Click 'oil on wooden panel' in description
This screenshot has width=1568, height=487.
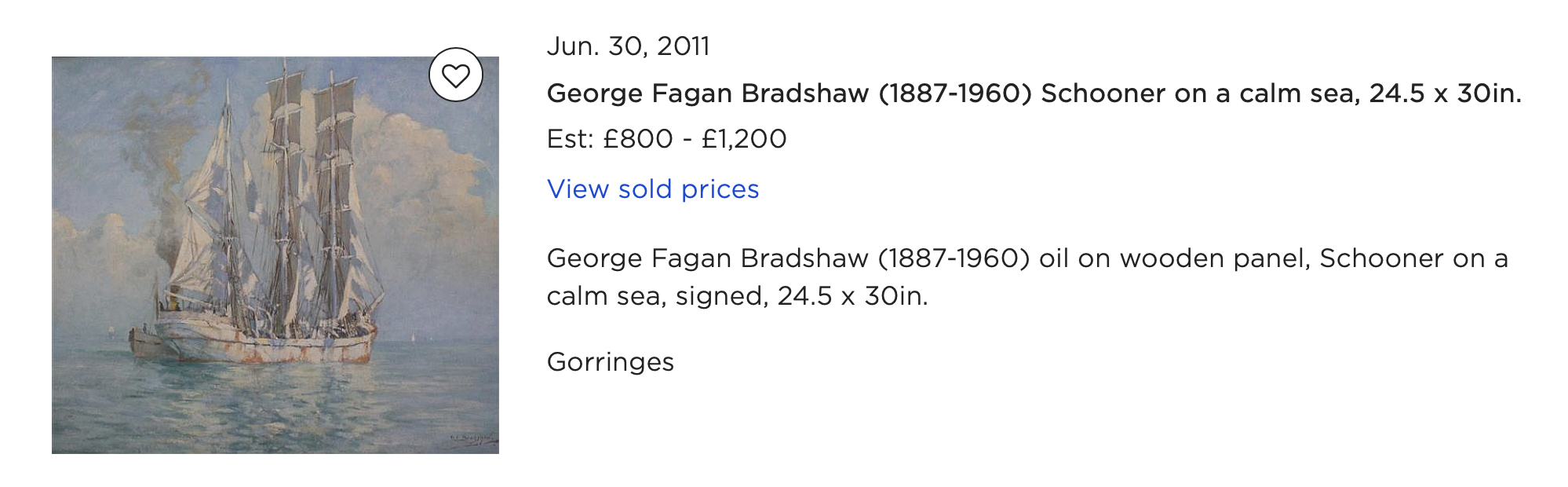[x=1175, y=258]
